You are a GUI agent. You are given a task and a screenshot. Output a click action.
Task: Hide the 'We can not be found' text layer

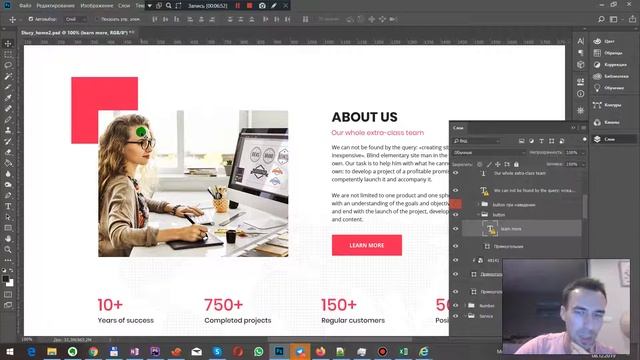click(456, 190)
